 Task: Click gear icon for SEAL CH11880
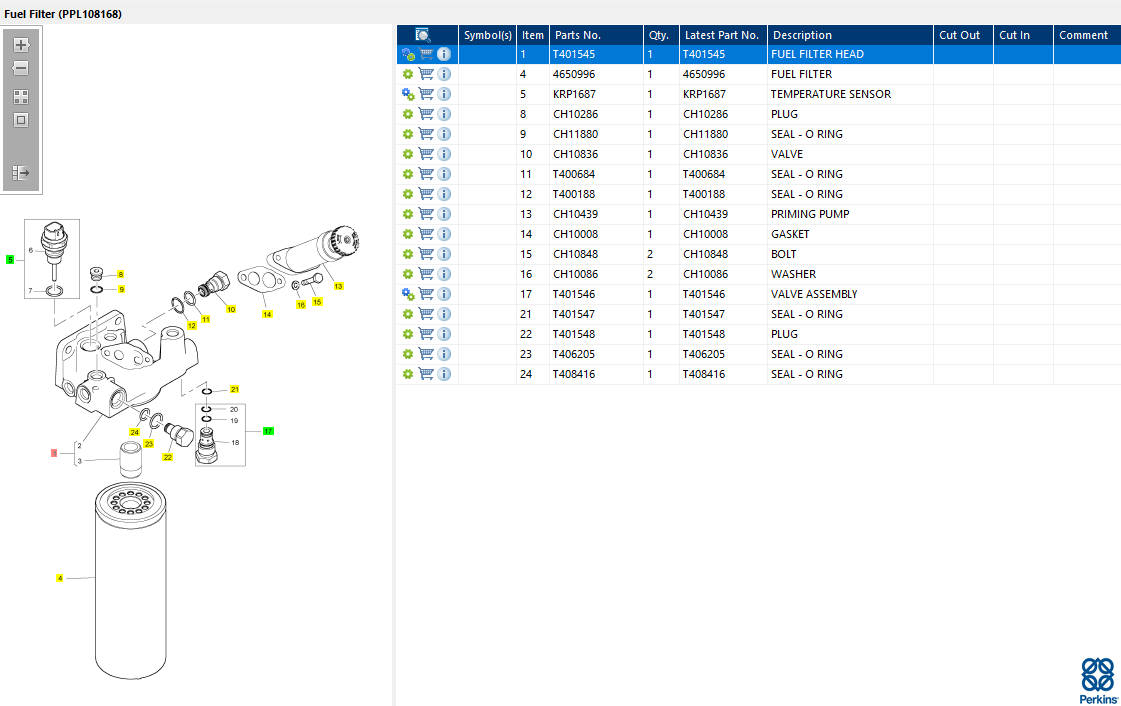408,134
